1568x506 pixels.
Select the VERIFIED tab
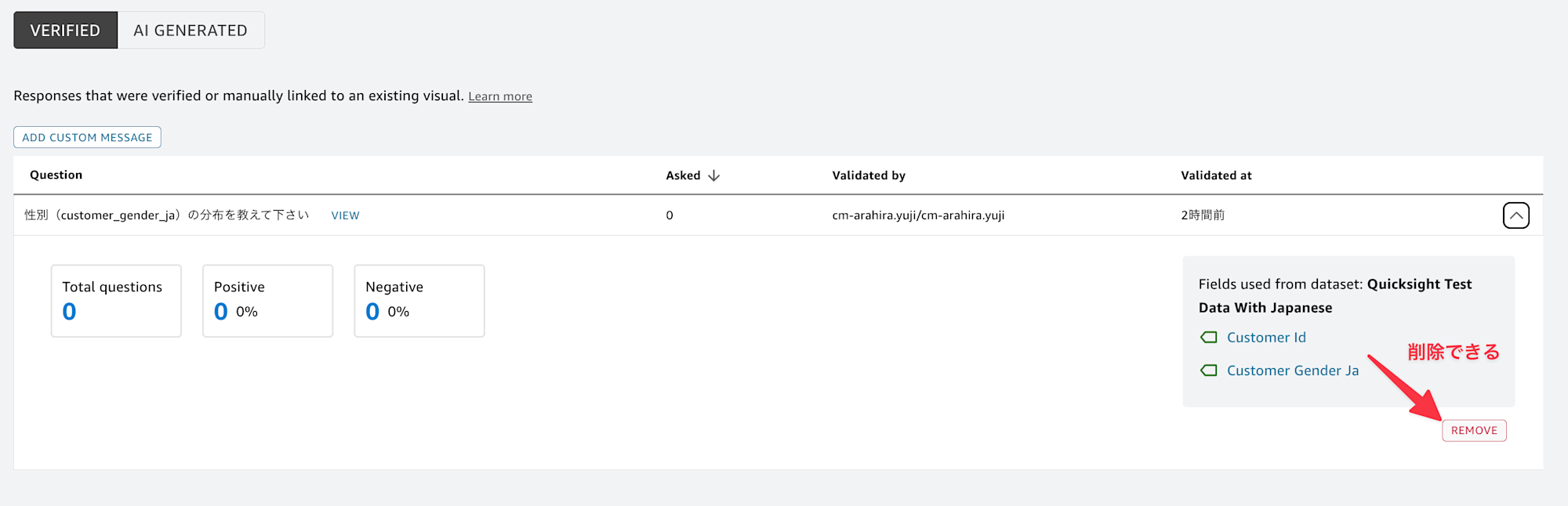[65, 31]
